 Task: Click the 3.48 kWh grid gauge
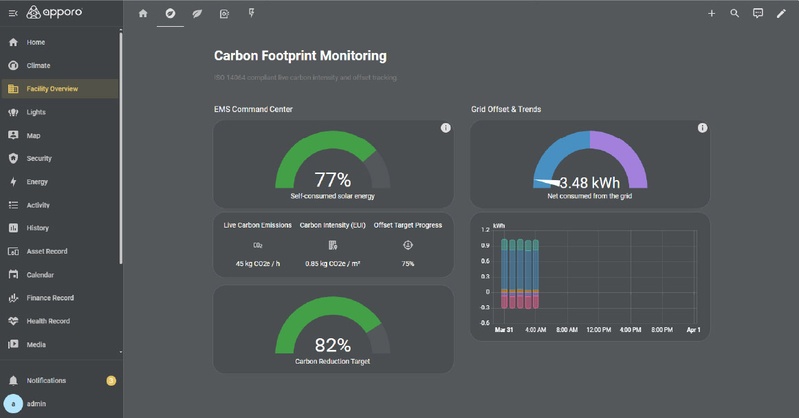590,160
